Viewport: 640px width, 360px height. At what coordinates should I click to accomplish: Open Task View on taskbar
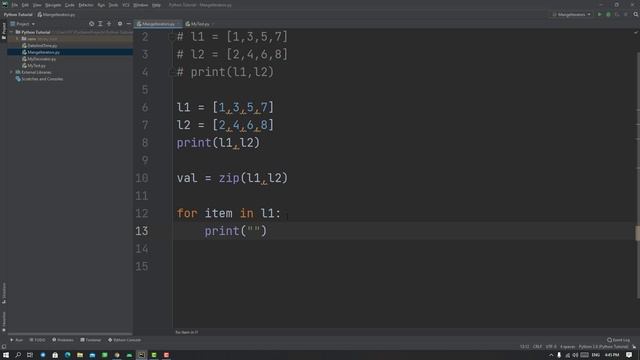[x=30, y=355]
